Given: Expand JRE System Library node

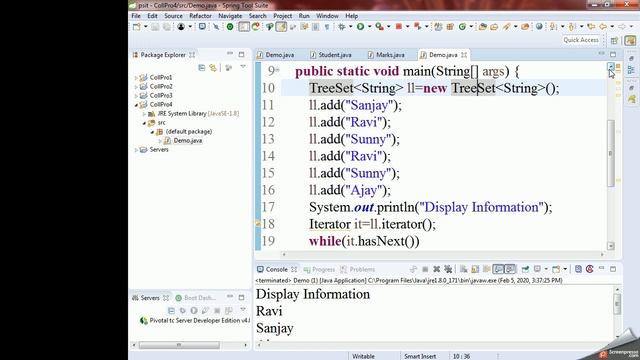Looking at the screenshot, I should point(144,114).
